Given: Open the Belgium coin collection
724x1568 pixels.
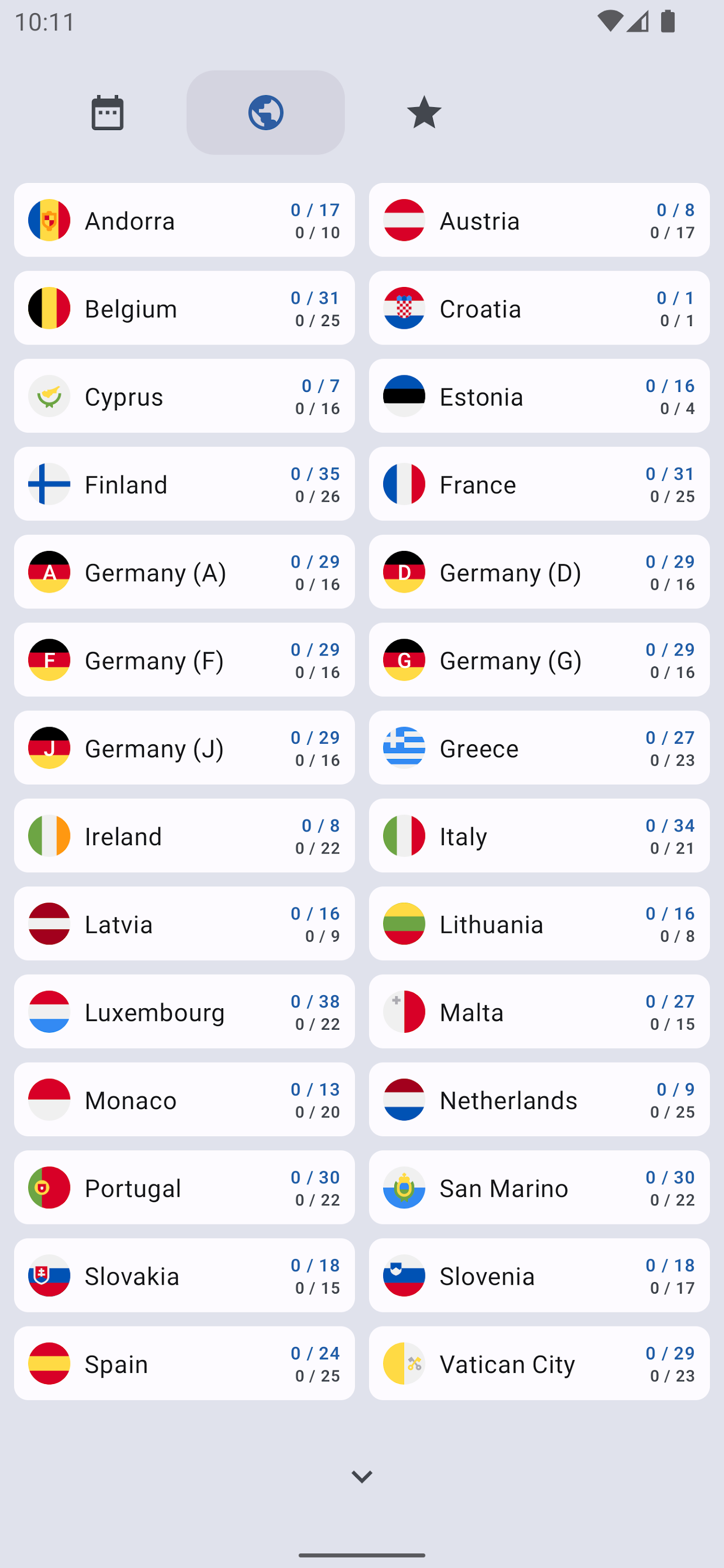Looking at the screenshot, I should click(184, 308).
